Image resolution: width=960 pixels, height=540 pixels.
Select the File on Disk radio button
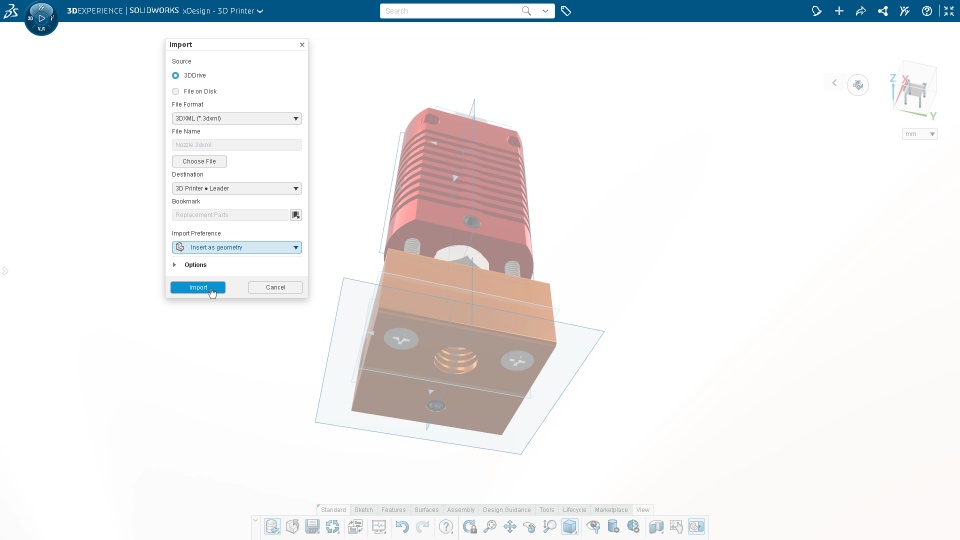pos(176,91)
